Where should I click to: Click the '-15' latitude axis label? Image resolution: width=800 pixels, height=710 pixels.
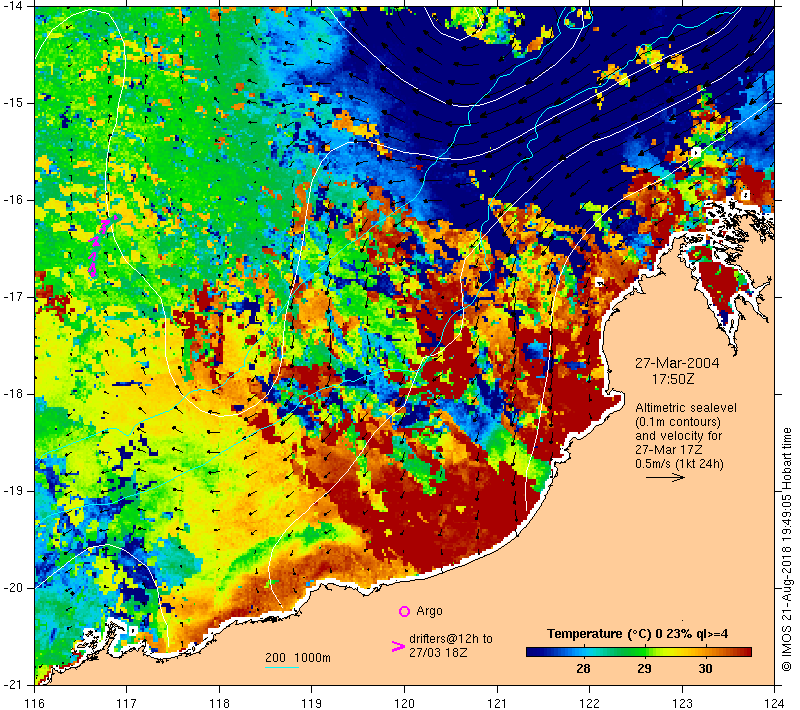[11, 103]
